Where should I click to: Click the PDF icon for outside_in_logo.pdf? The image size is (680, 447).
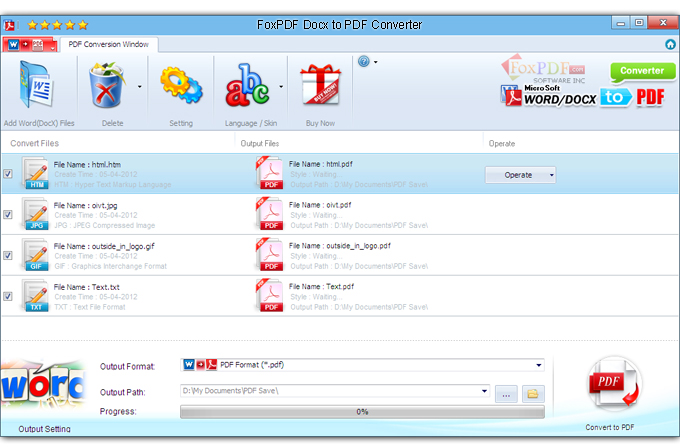[x=270, y=254]
